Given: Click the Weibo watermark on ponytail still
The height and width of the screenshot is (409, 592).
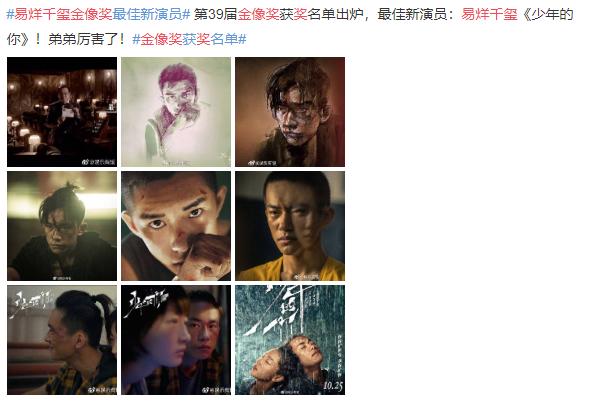Looking at the screenshot, I should click(x=102, y=390).
